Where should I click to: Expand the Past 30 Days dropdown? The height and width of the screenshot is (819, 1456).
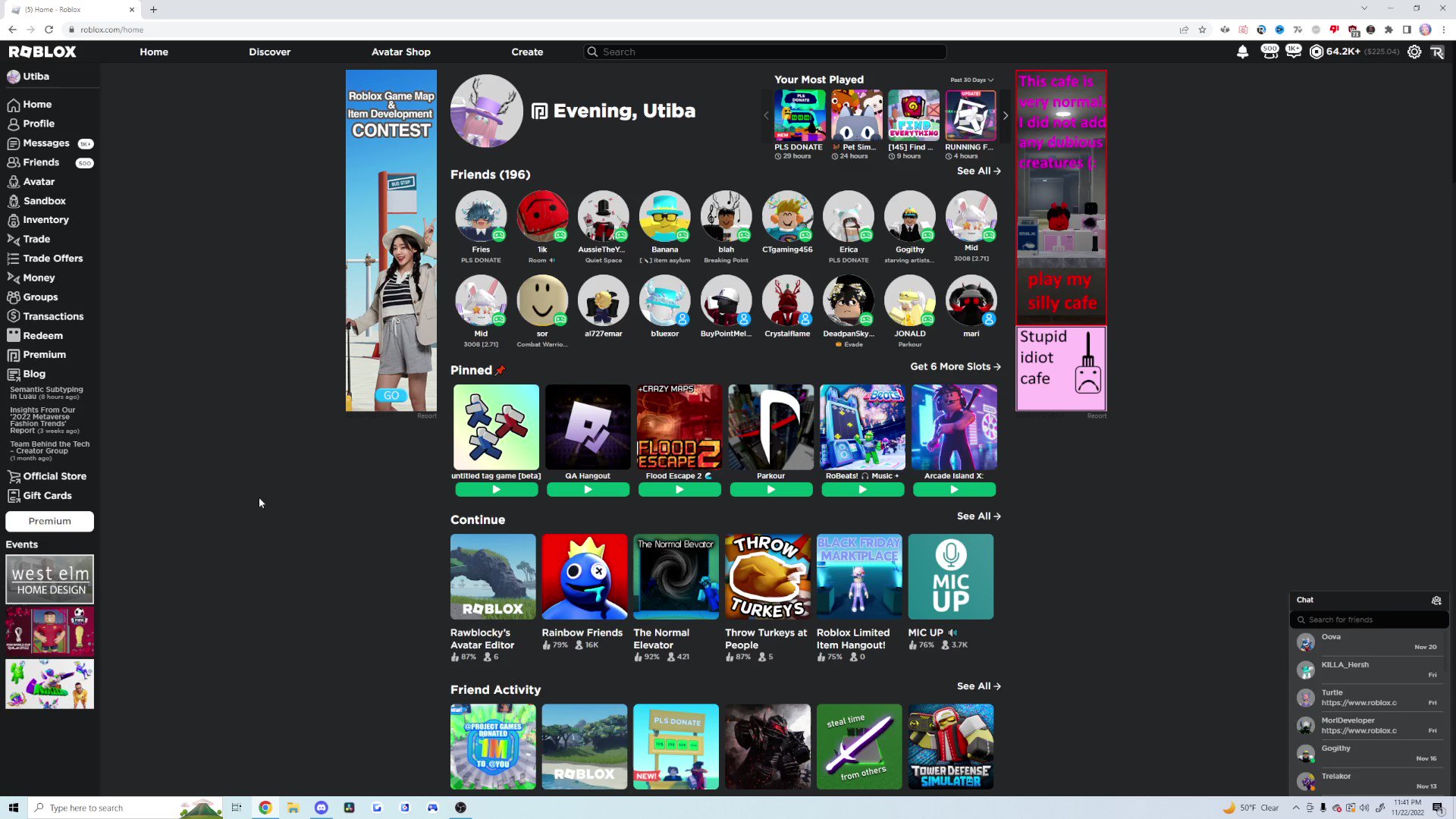971,80
